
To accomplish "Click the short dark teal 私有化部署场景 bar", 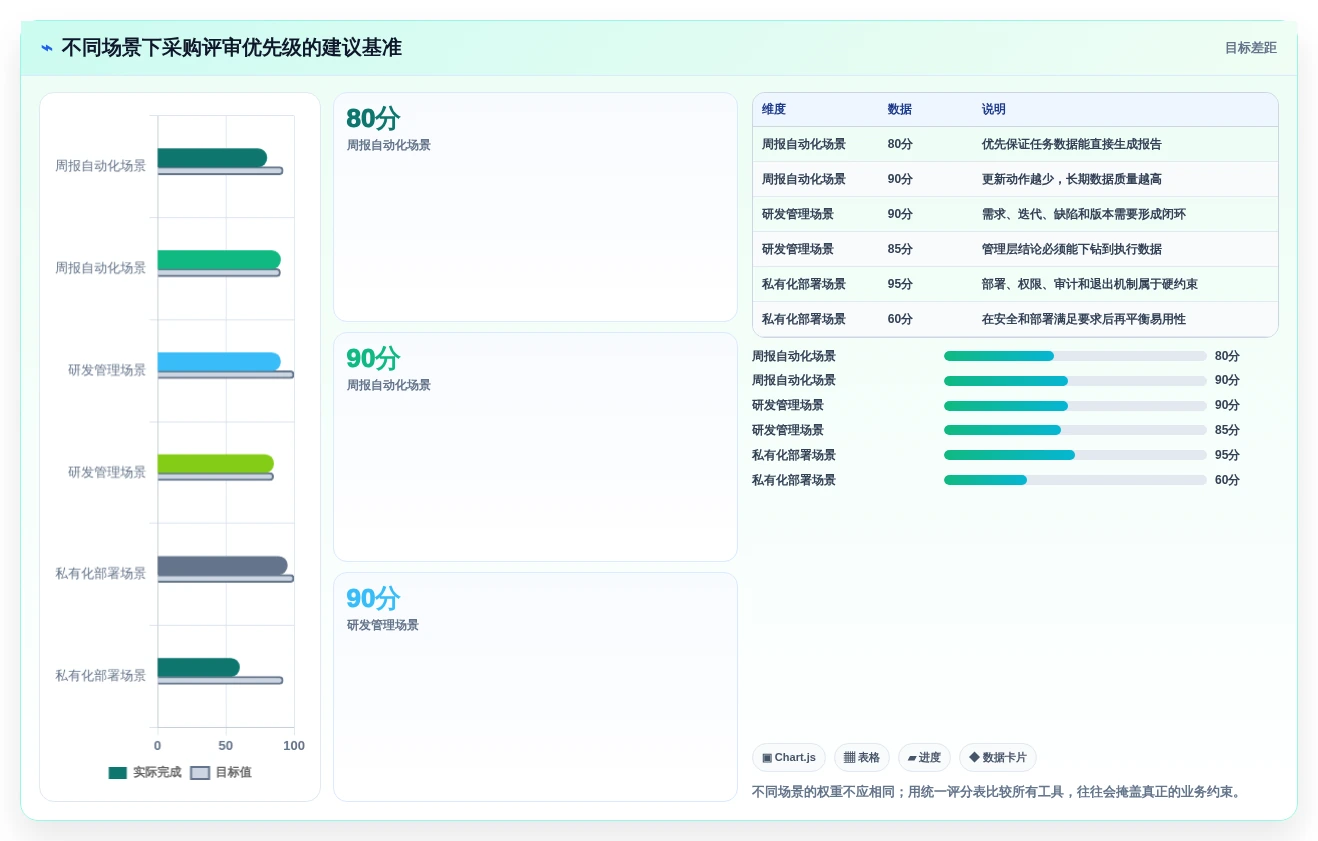I will (x=198, y=668).
